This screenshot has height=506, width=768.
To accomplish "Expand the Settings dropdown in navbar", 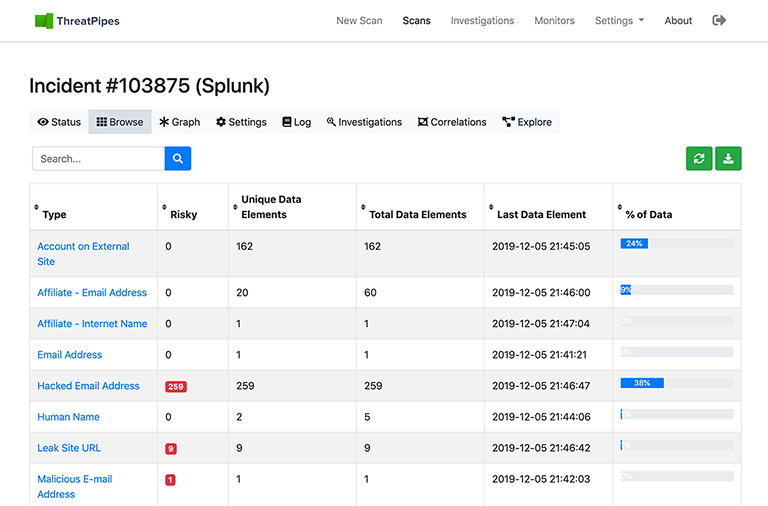I will [x=619, y=20].
